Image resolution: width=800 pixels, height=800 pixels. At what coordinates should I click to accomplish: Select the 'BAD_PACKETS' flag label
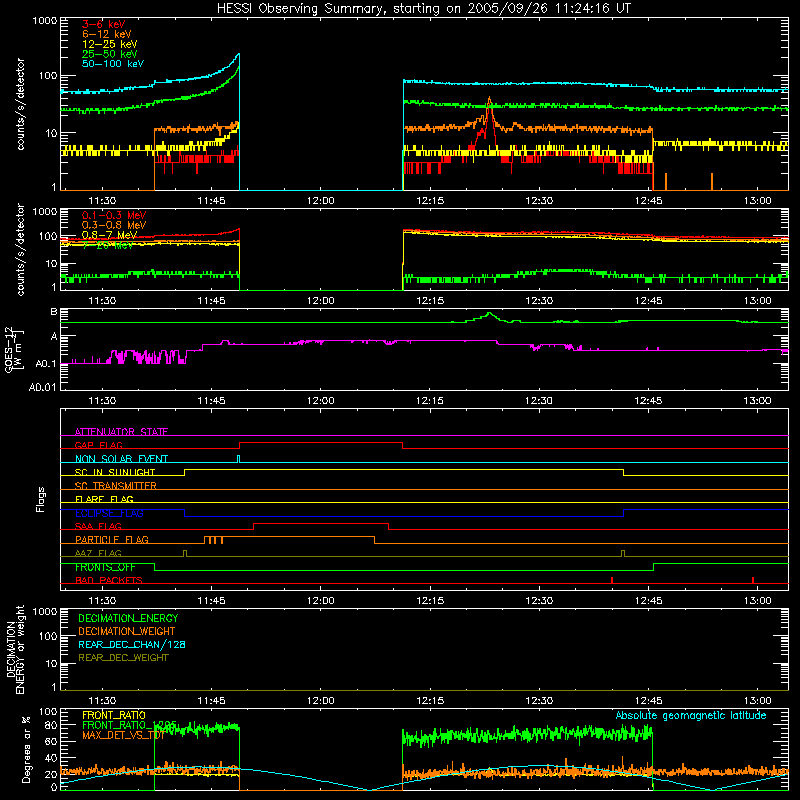tap(109, 581)
